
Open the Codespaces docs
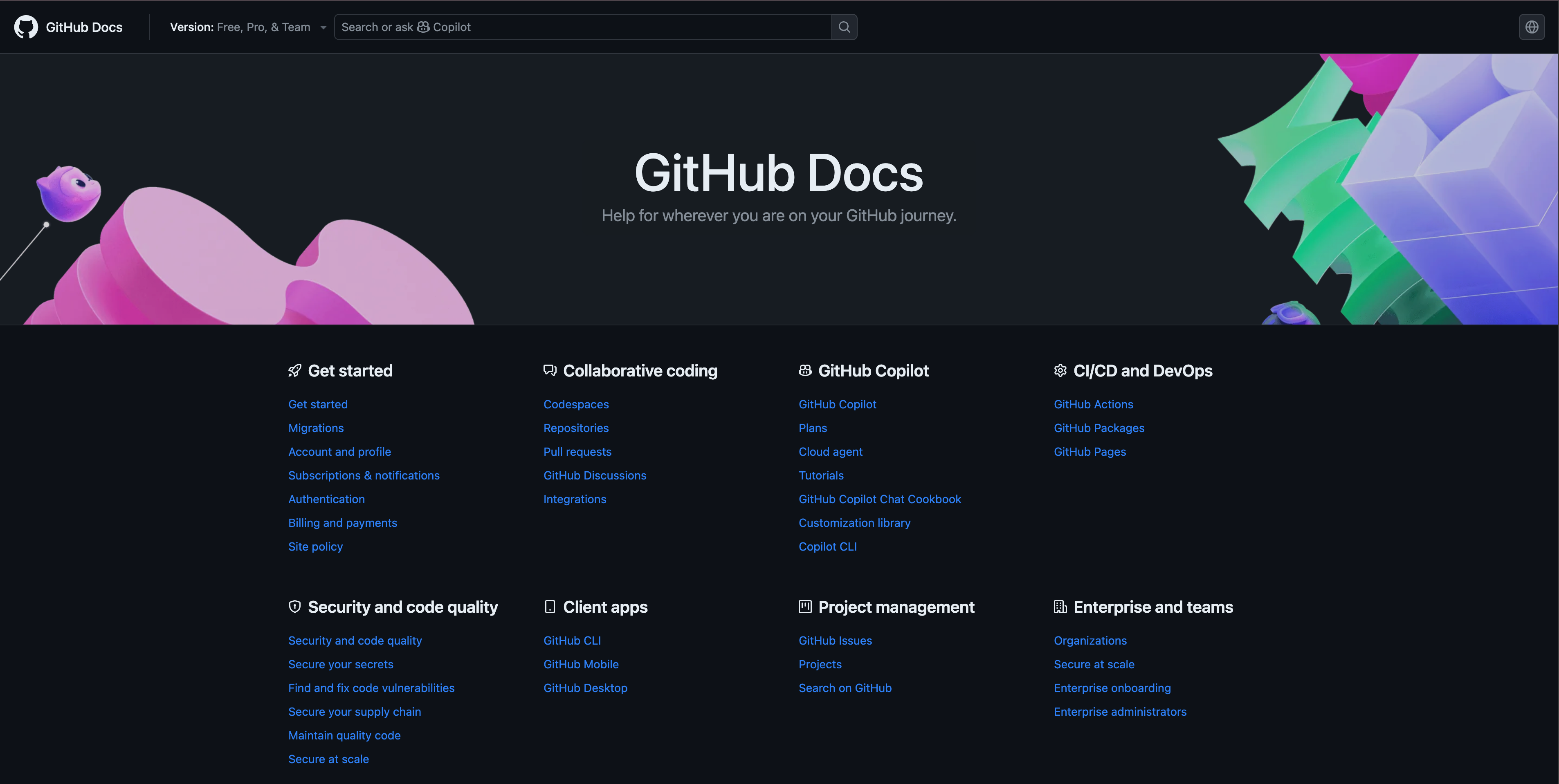pyautogui.click(x=576, y=404)
